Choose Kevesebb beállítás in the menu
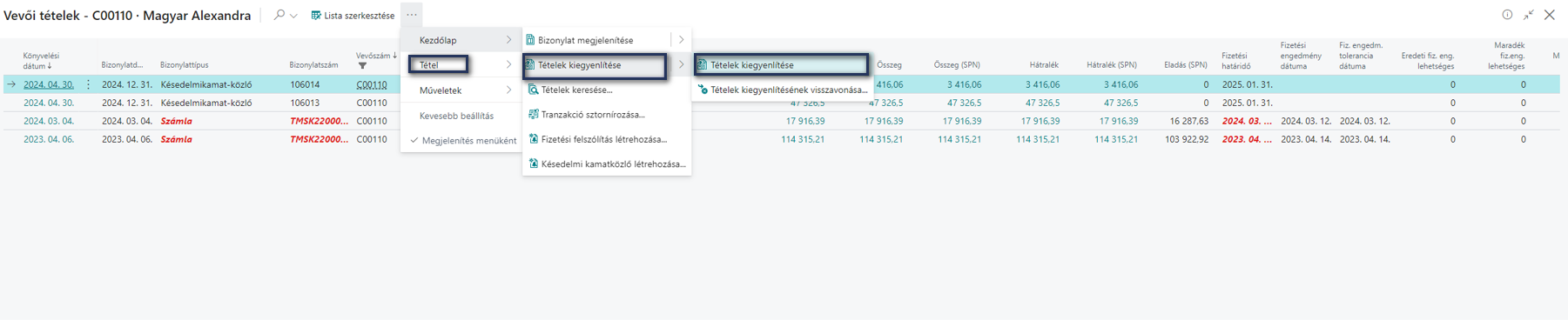This screenshot has width=1568, height=320. (x=456, y=116)
